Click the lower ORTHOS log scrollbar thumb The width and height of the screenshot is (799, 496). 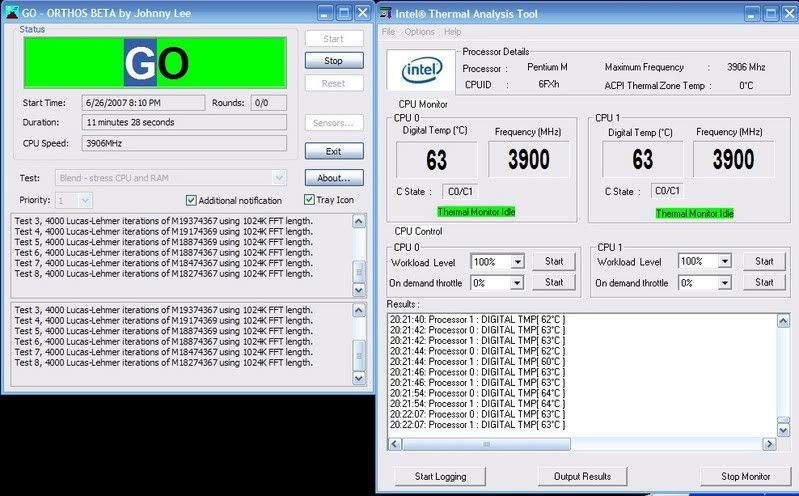359,355
